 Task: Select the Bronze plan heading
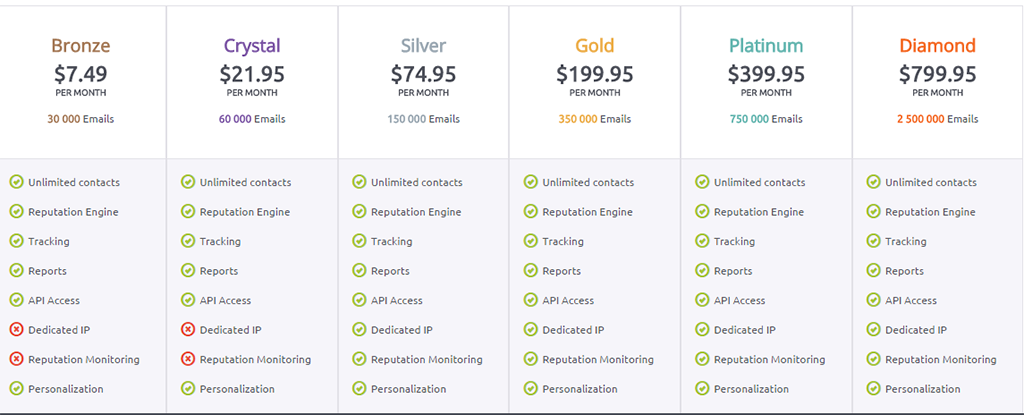click(x=81, y=46)
